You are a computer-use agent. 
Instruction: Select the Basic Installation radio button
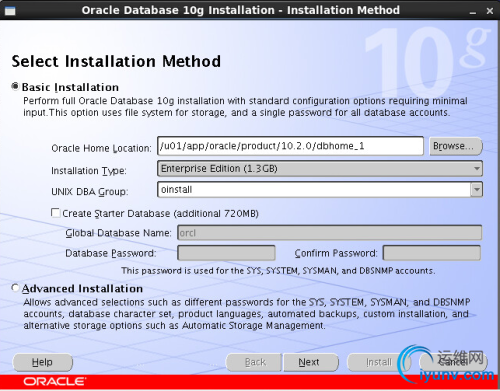(x=15, y=87)
